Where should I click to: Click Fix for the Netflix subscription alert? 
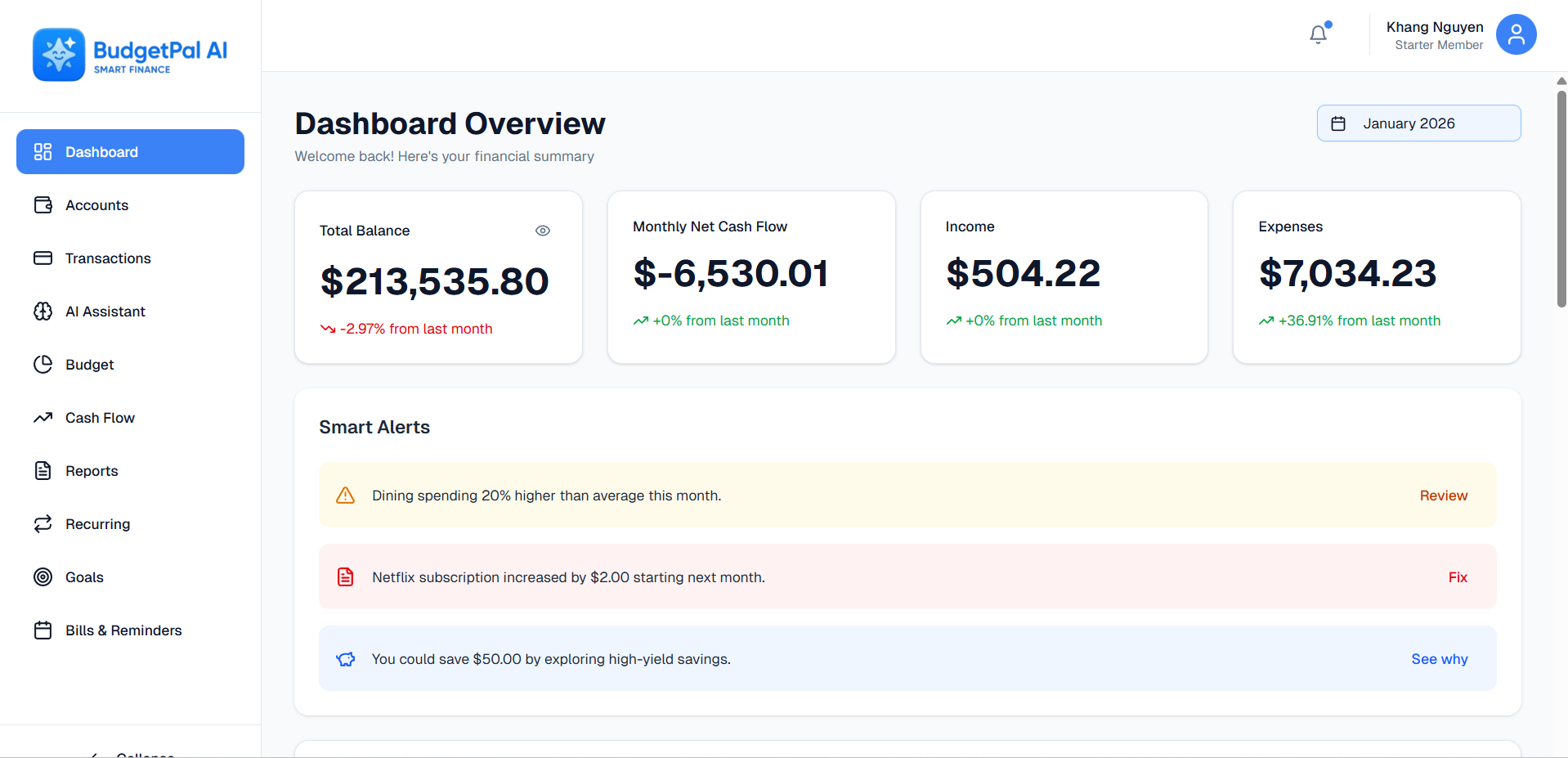tap(1457, 576)
